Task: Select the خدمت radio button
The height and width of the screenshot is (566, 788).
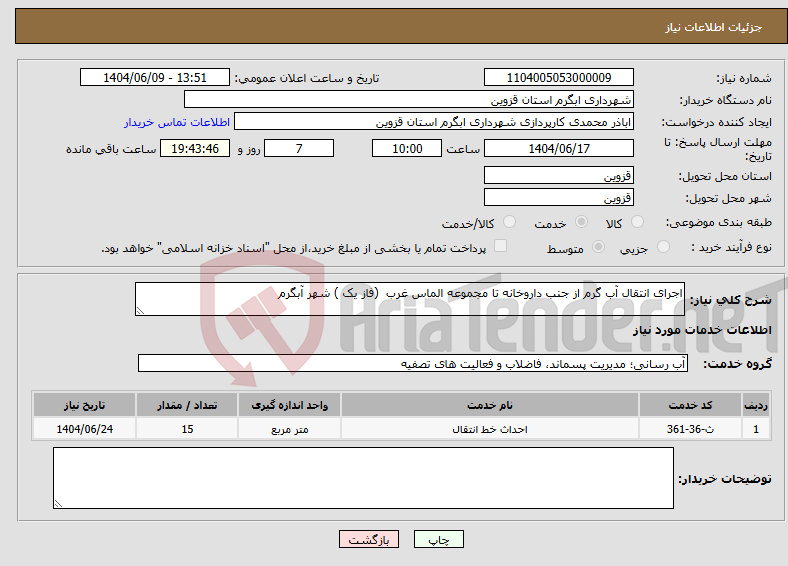Action: click(581, 222)
